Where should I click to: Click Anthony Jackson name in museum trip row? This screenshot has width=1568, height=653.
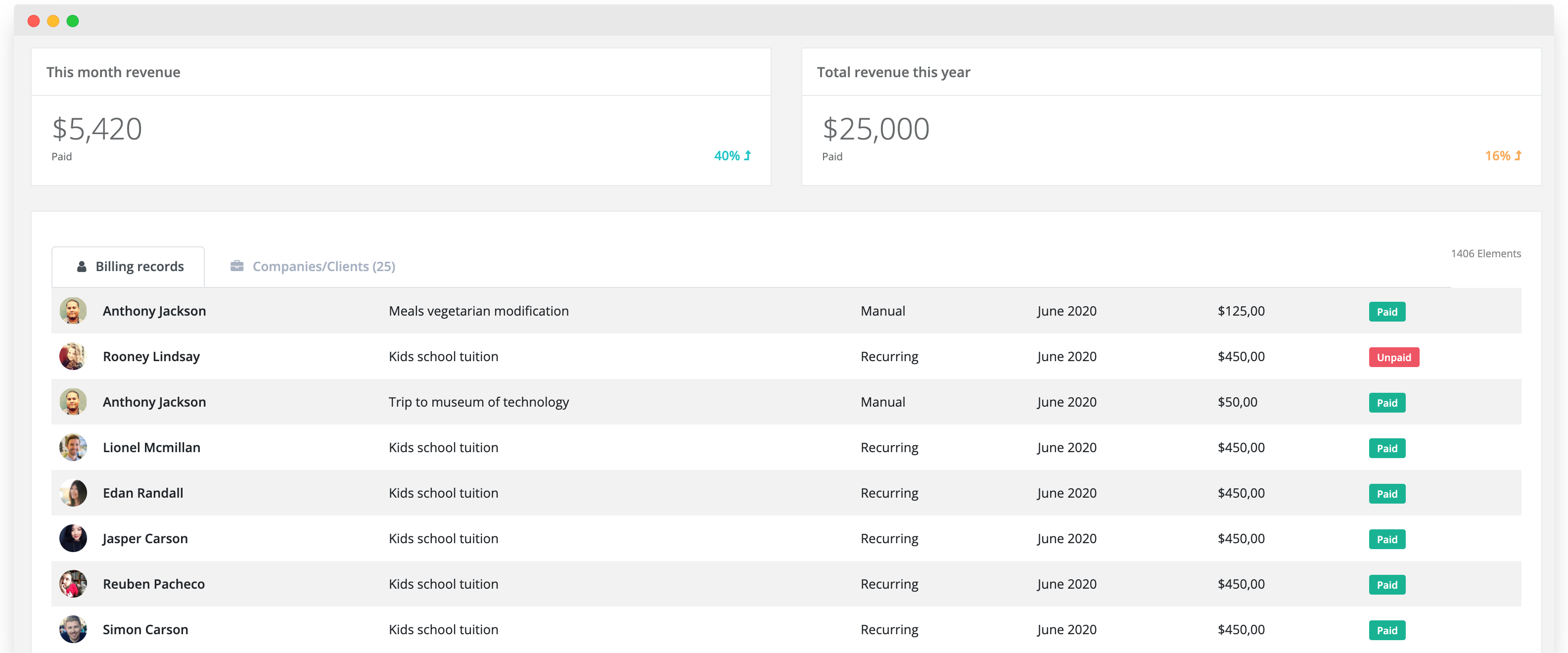pos(154,402)
